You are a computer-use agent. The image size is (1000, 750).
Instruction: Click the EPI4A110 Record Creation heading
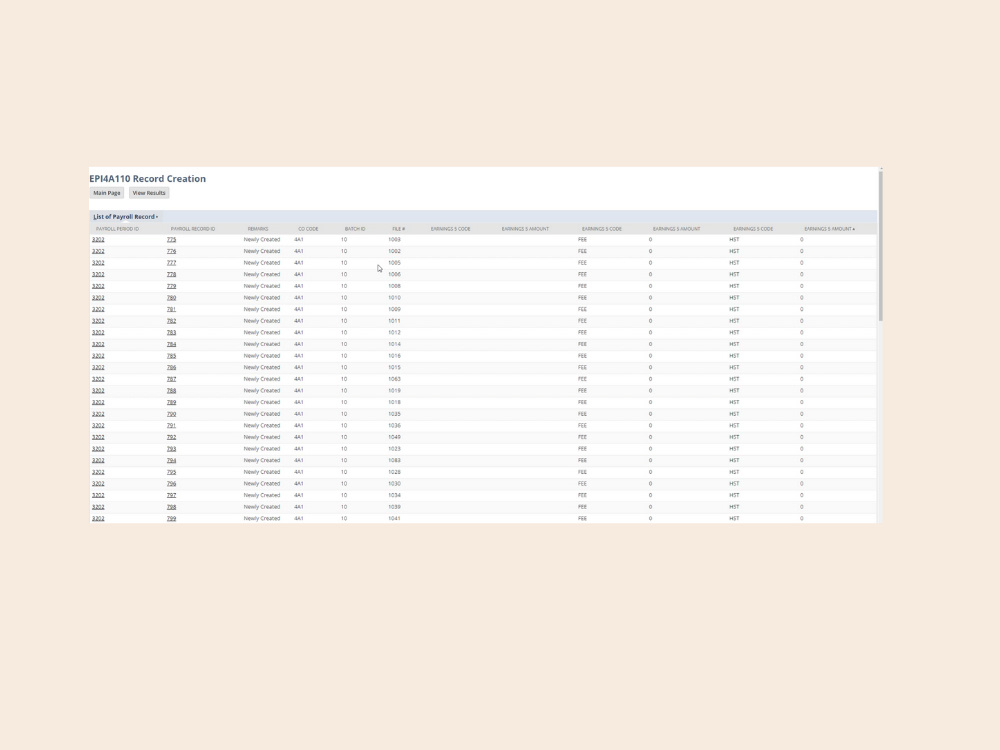tap(147, 179)
